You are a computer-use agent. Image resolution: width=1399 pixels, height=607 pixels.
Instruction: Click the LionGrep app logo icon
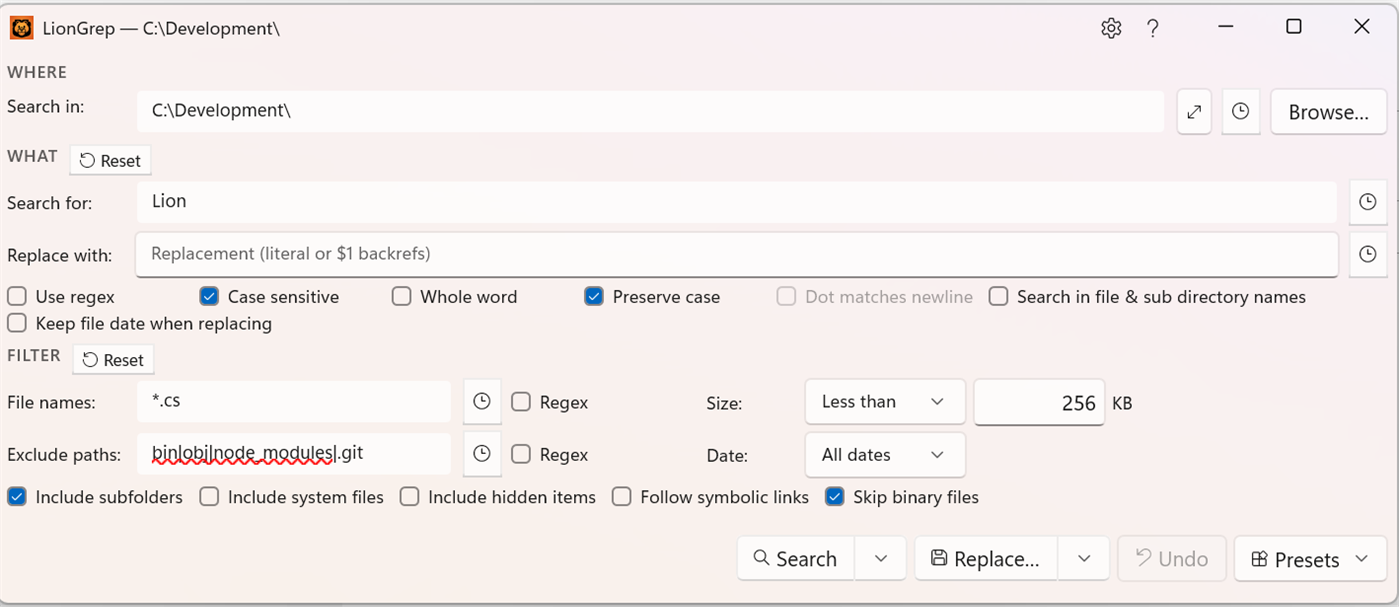point(22,28)
